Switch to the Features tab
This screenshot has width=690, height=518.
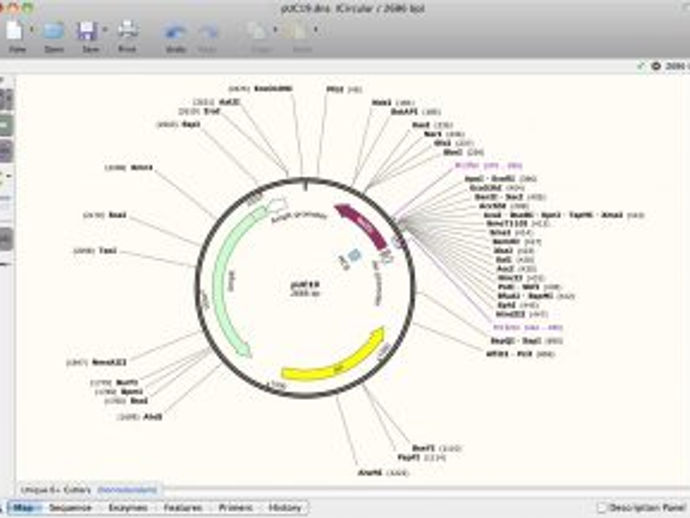[x=183, y=507]
